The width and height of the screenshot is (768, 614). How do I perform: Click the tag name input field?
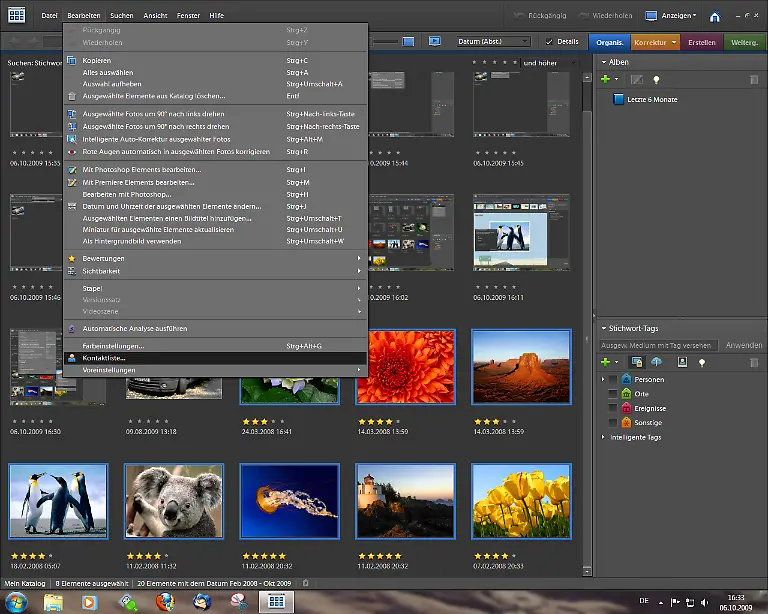point(658,345)
